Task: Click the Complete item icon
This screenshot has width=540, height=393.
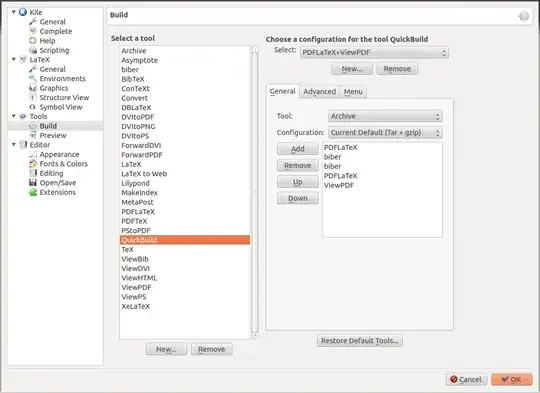Action: [33, 31]
